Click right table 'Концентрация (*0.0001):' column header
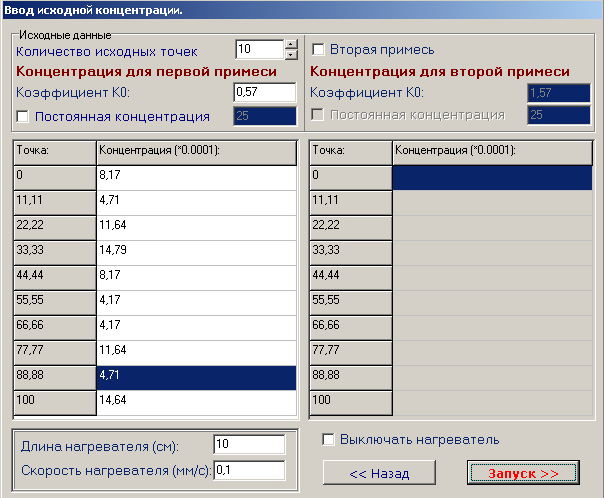 tap(492, 153)
